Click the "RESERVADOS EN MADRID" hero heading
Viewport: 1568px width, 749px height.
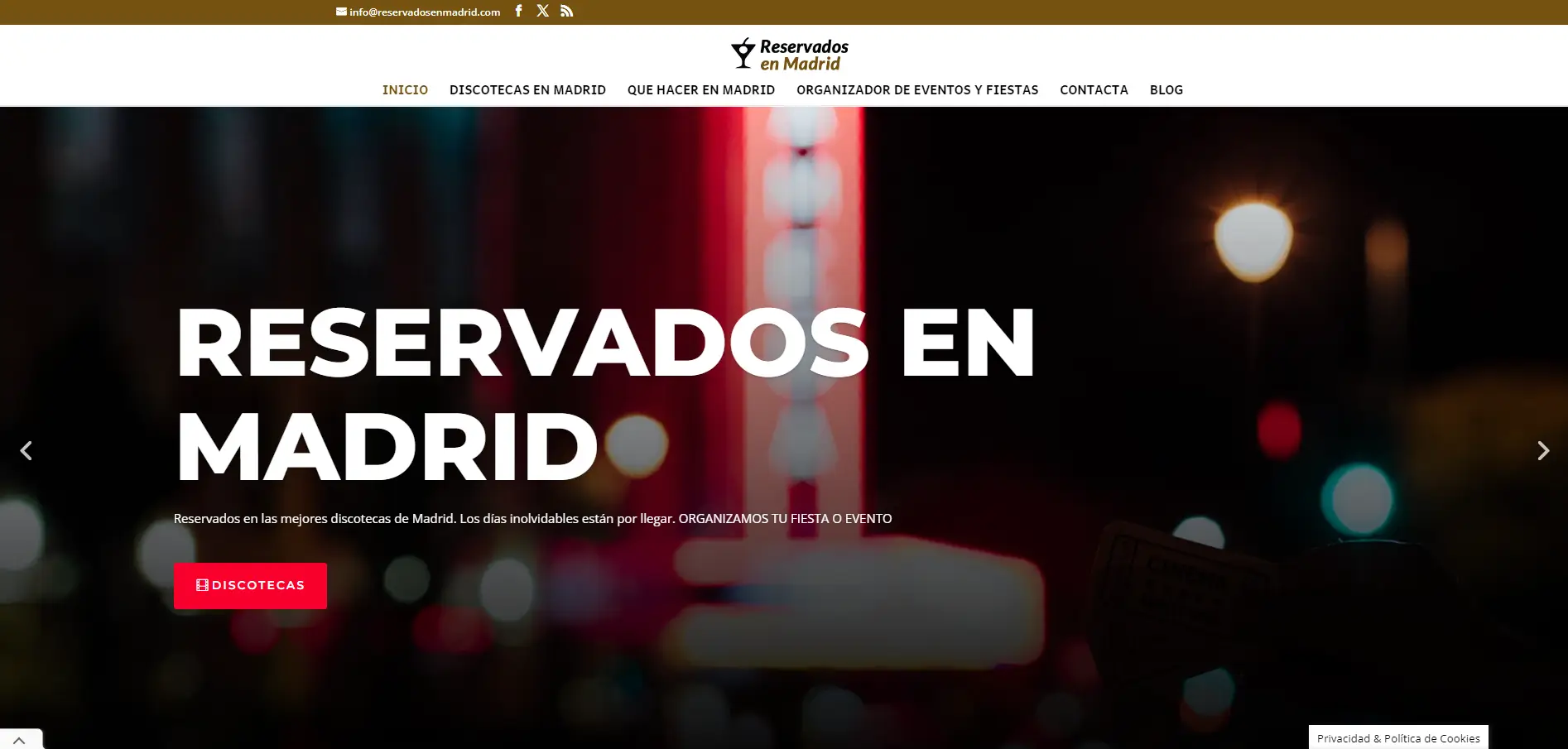(605, 393)
